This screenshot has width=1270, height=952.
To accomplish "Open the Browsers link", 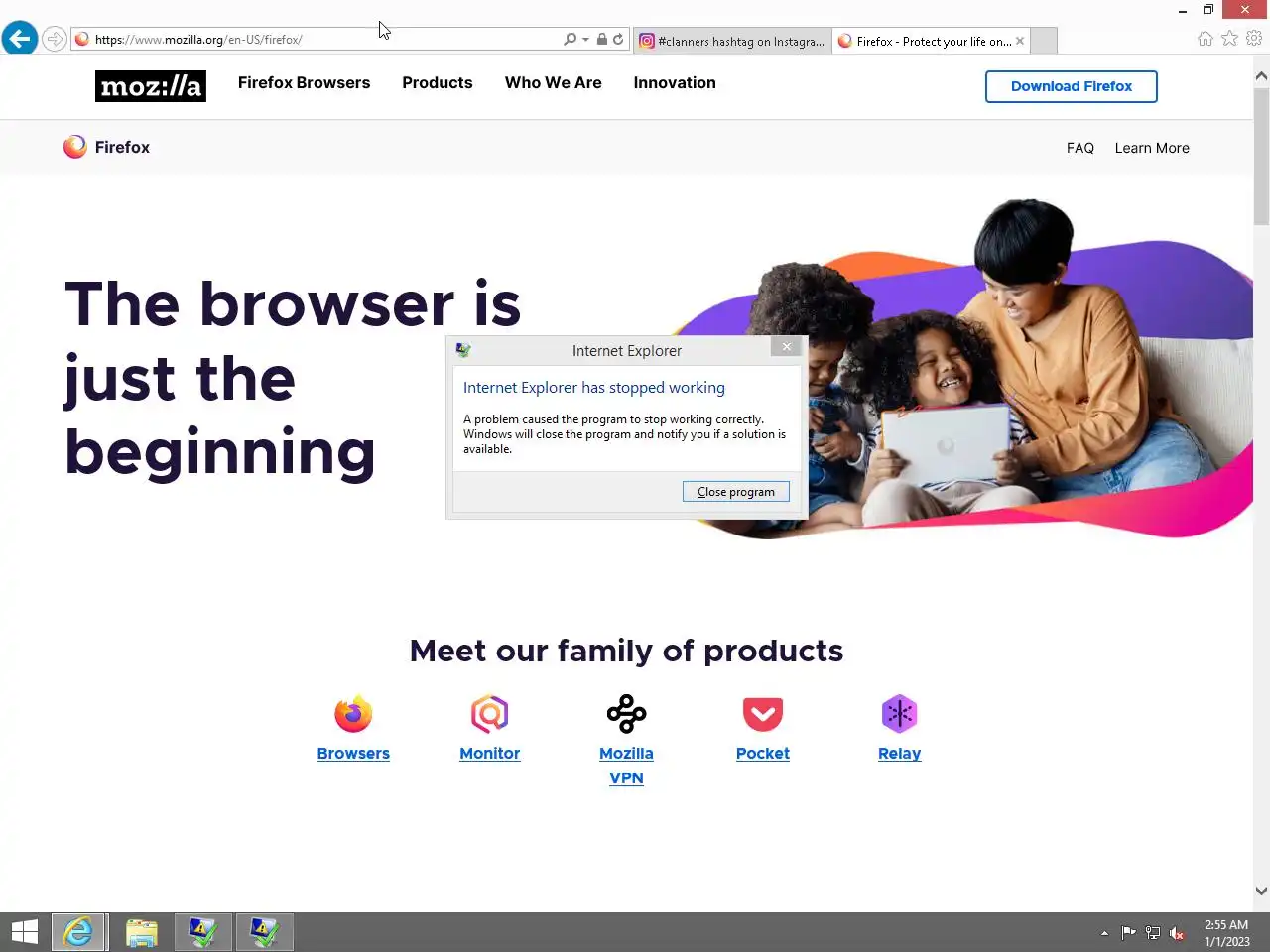I will [x=353, y=754].
